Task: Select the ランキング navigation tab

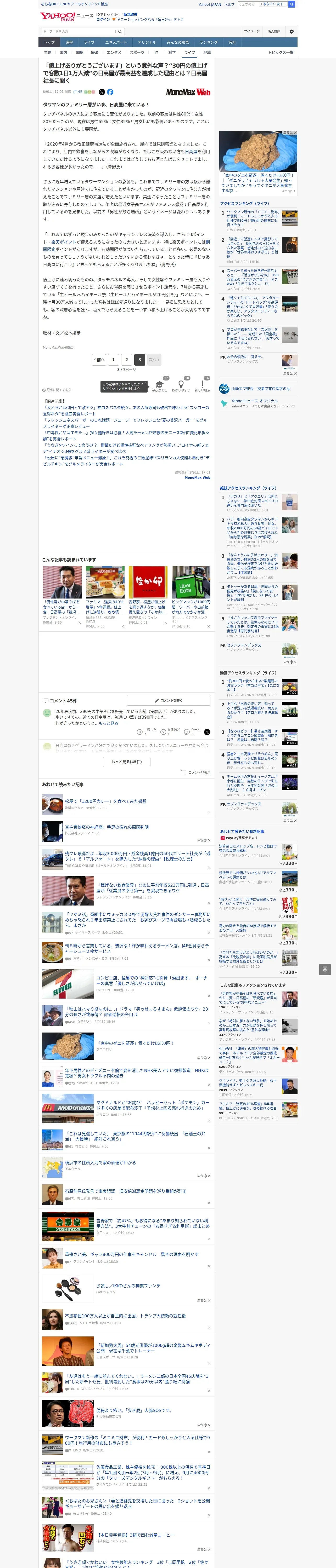Action: coord(209,43)
